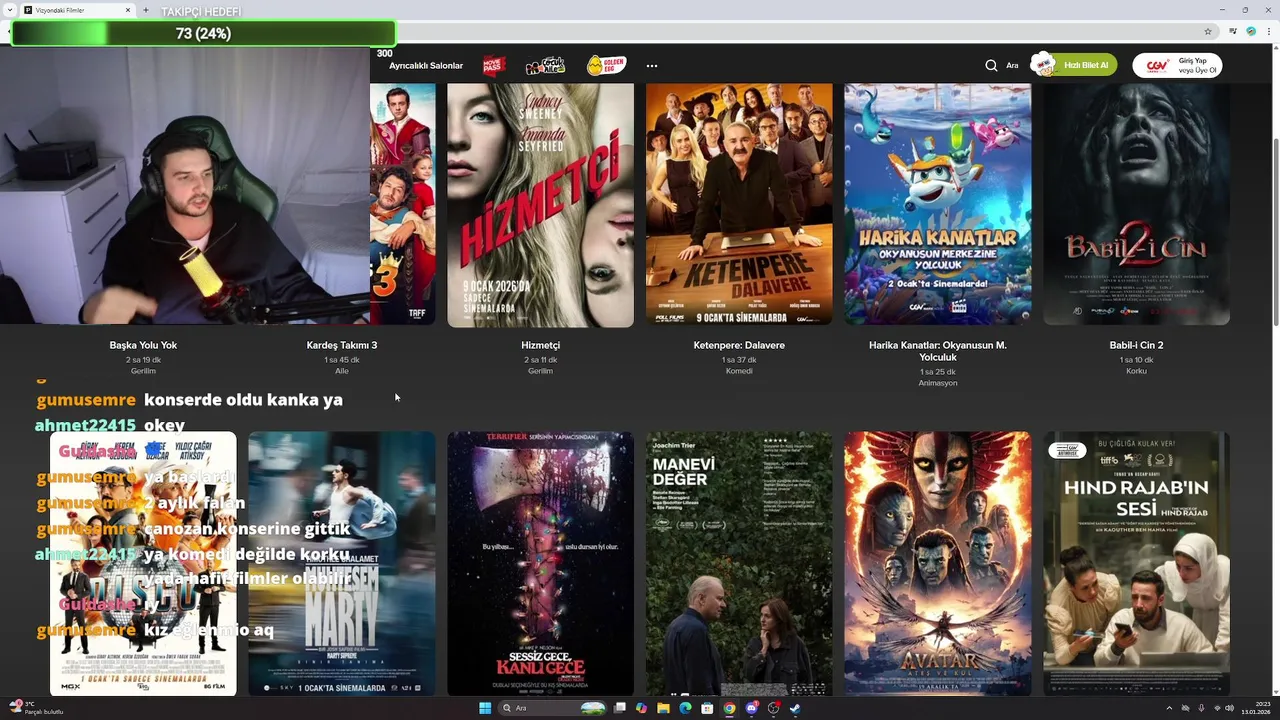The image size is (1280, 720).
Task: Open OBS Studio from taskbar
Action: tap(773, 708)
